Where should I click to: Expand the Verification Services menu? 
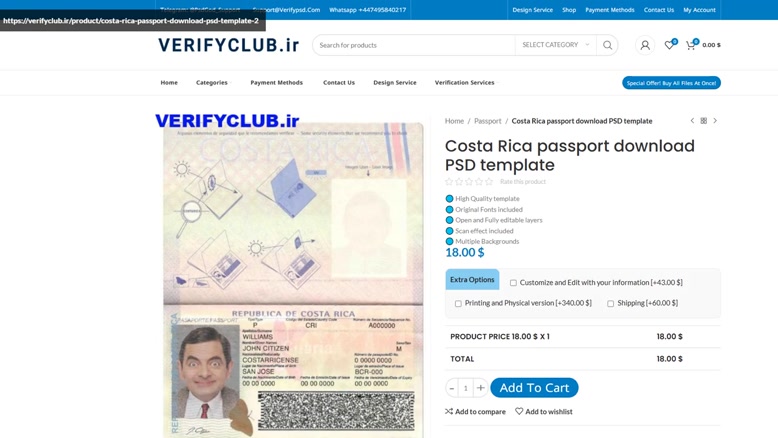466,82
